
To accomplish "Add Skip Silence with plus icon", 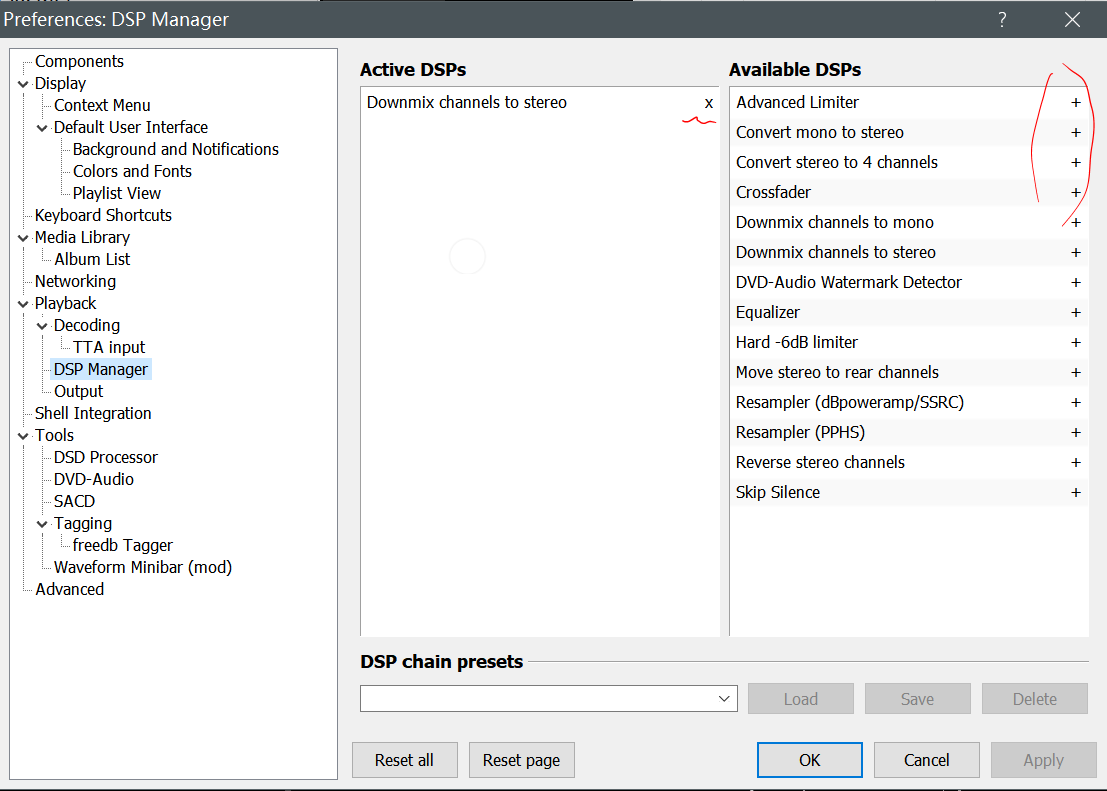I will tap(1076, 492).
